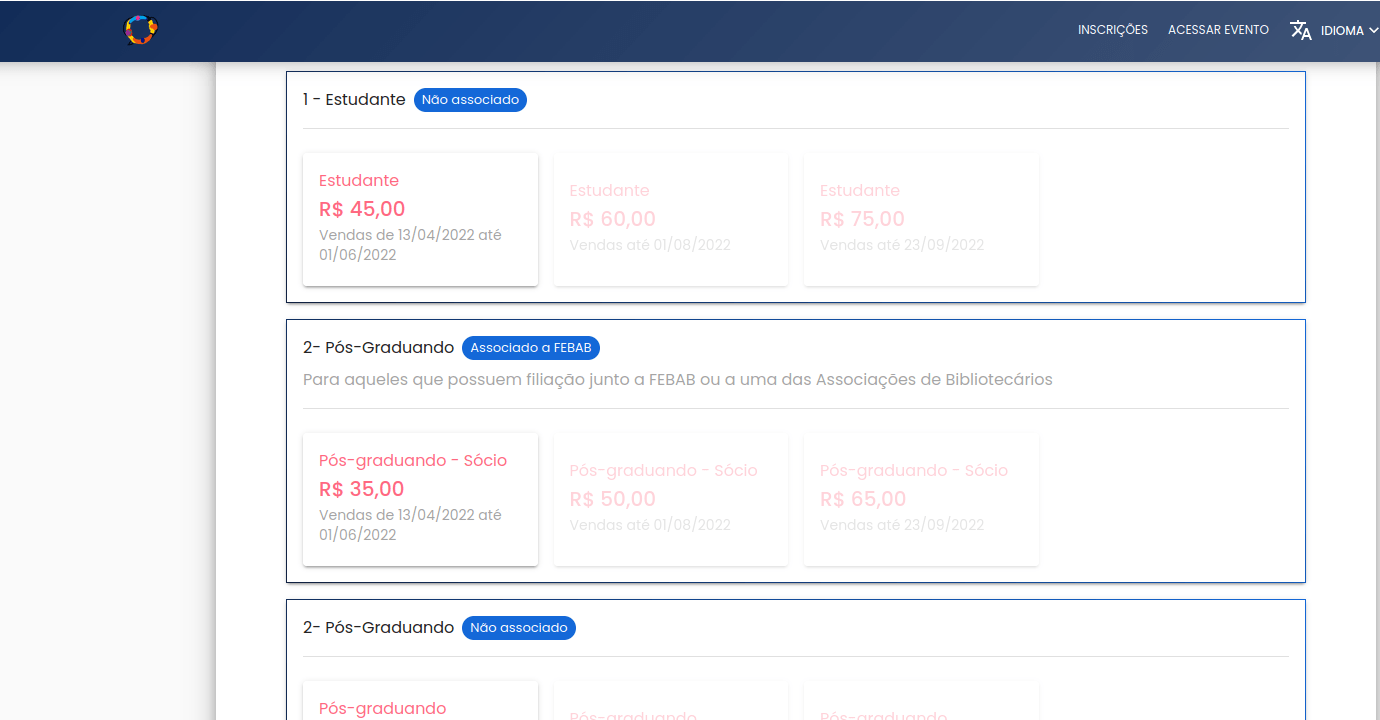The width and height of the screenshot is (1380, 720).
Task: Click the circular event logo in header
Action: point(141,30)
